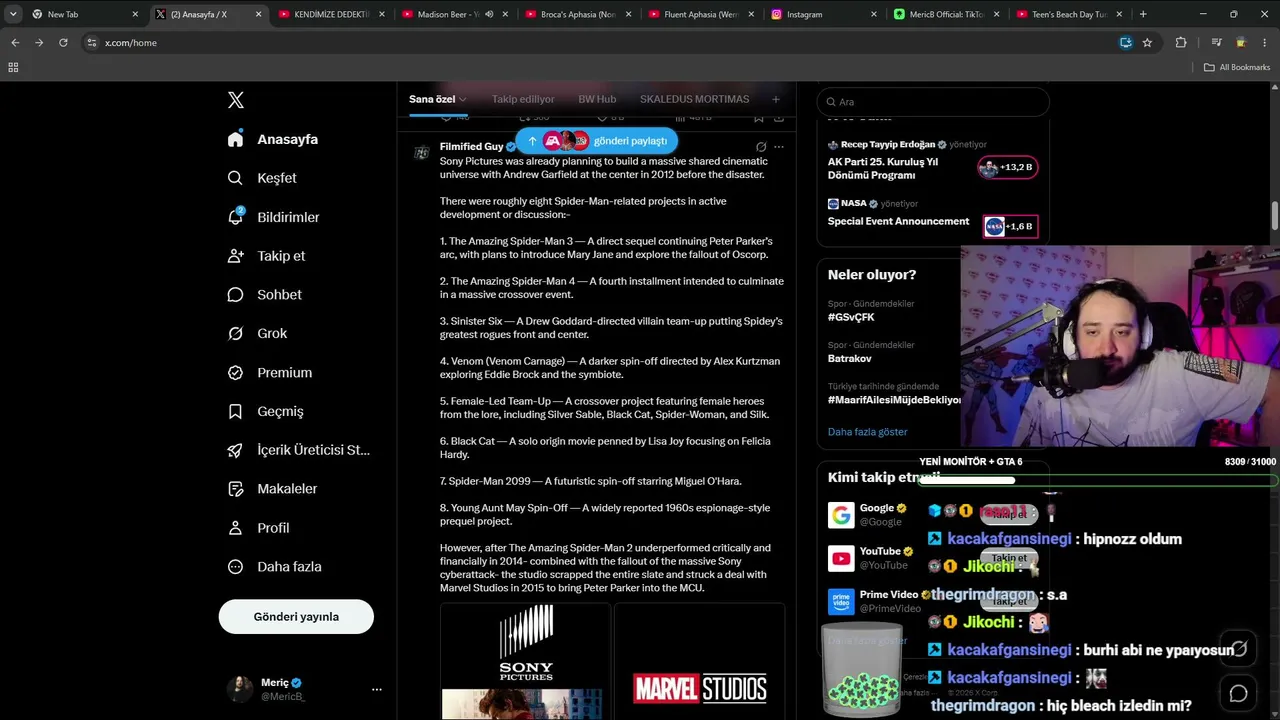Screen dimensions: 1280x720
Task: Click the Grok icon on Filmified Guy post
Action: [x=761, y=147]
